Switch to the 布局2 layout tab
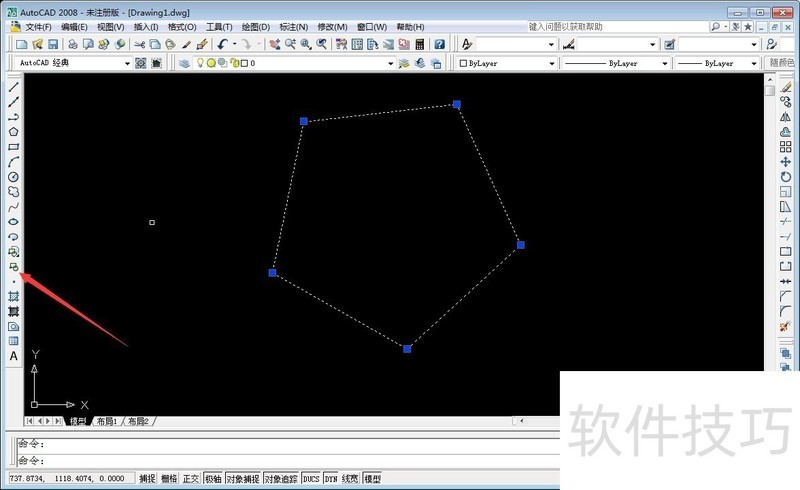This screenshot has width=800, height=490. click(x=138, y=421)
